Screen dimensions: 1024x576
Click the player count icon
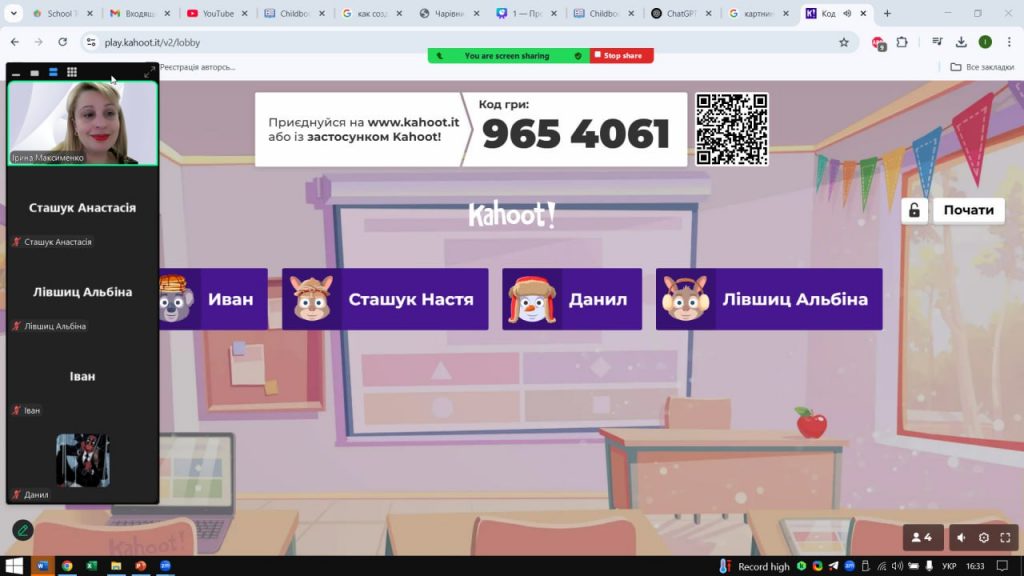[x=922, y=538]
